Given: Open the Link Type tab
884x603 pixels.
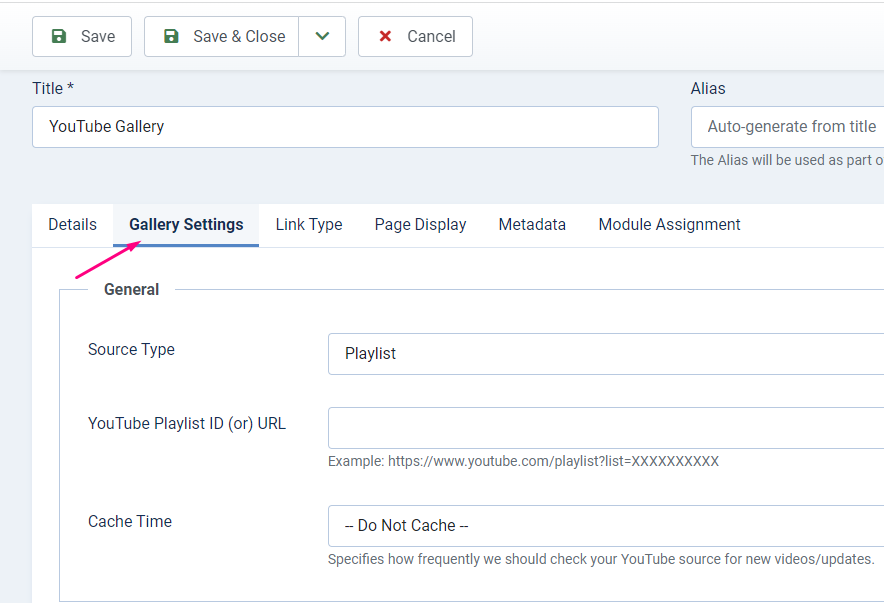Looking at the screenshot, I should [309, 225].
